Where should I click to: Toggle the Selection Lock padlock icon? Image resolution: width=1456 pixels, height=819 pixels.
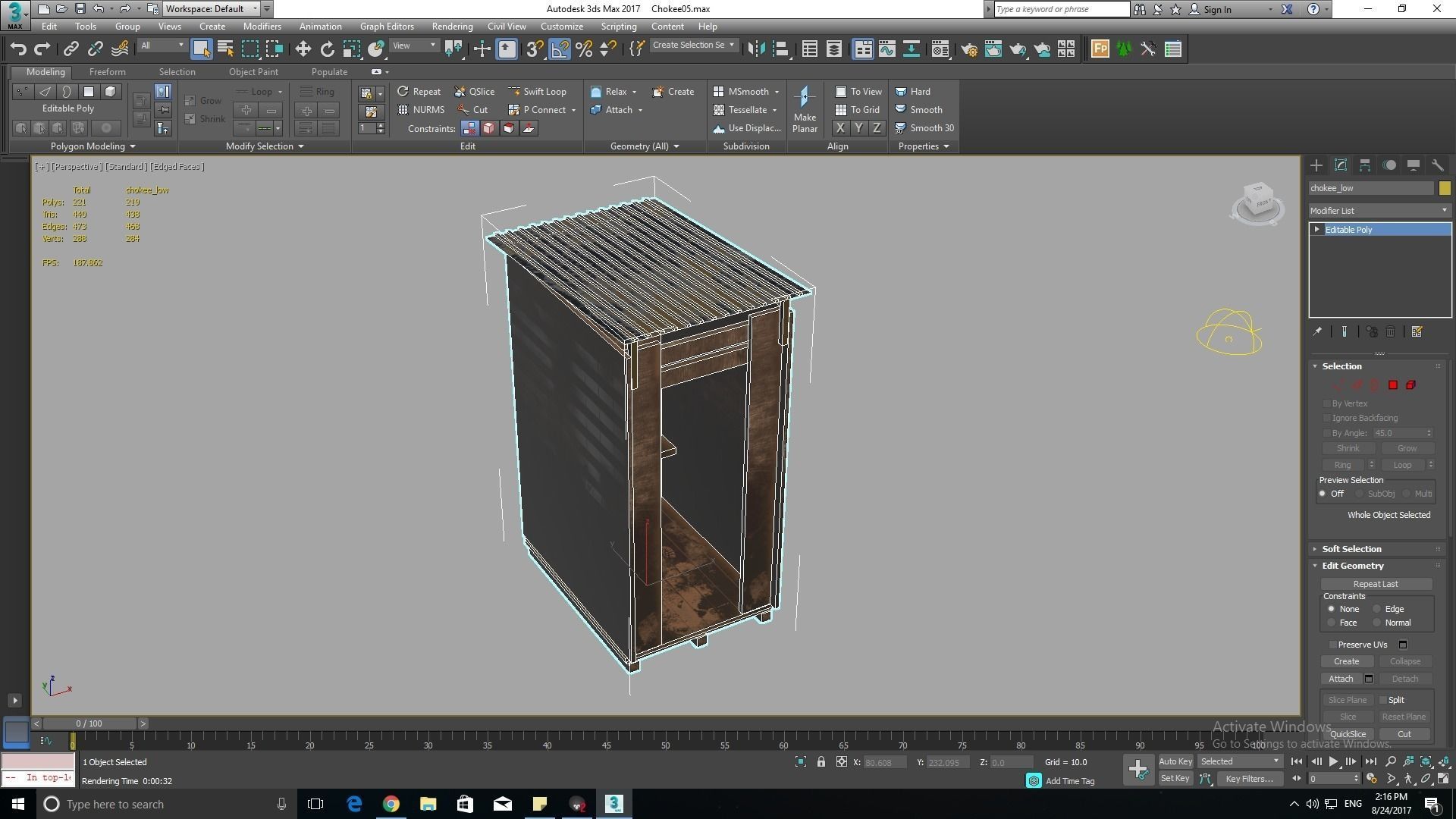821,762
